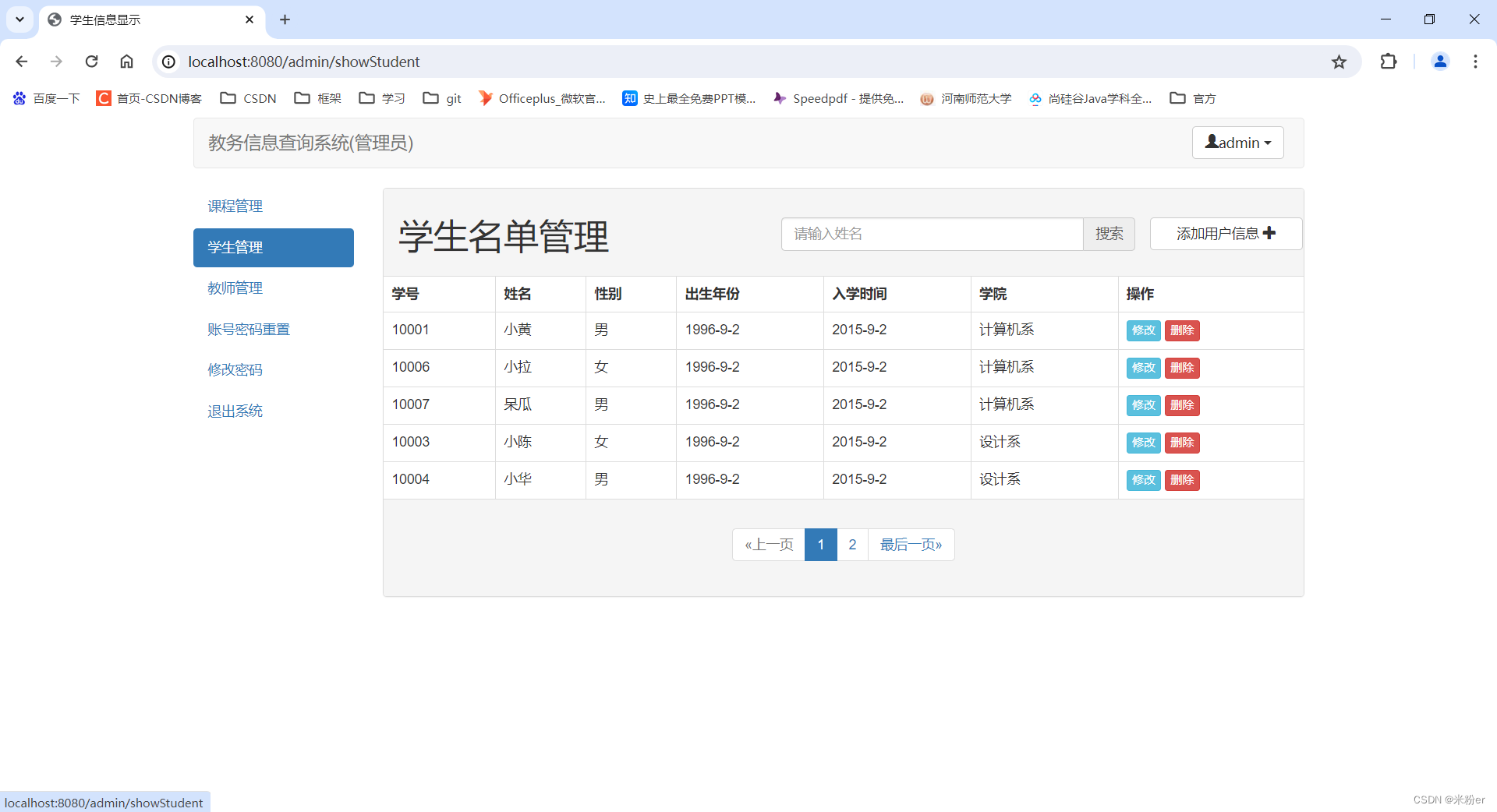Open the Officeplus bookmark
1497x812 pixels.
pos(543,98)
